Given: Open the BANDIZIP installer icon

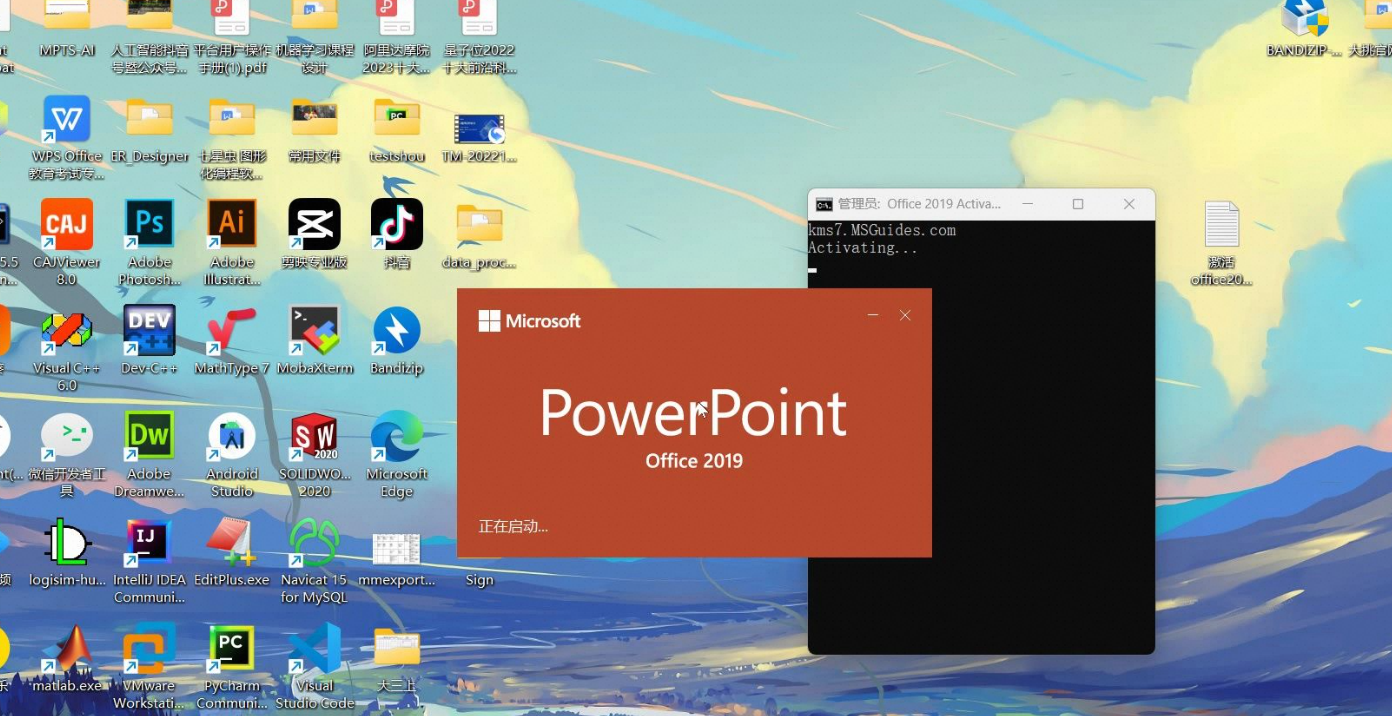Looking at the screenshot, I should pos(1305,18).
